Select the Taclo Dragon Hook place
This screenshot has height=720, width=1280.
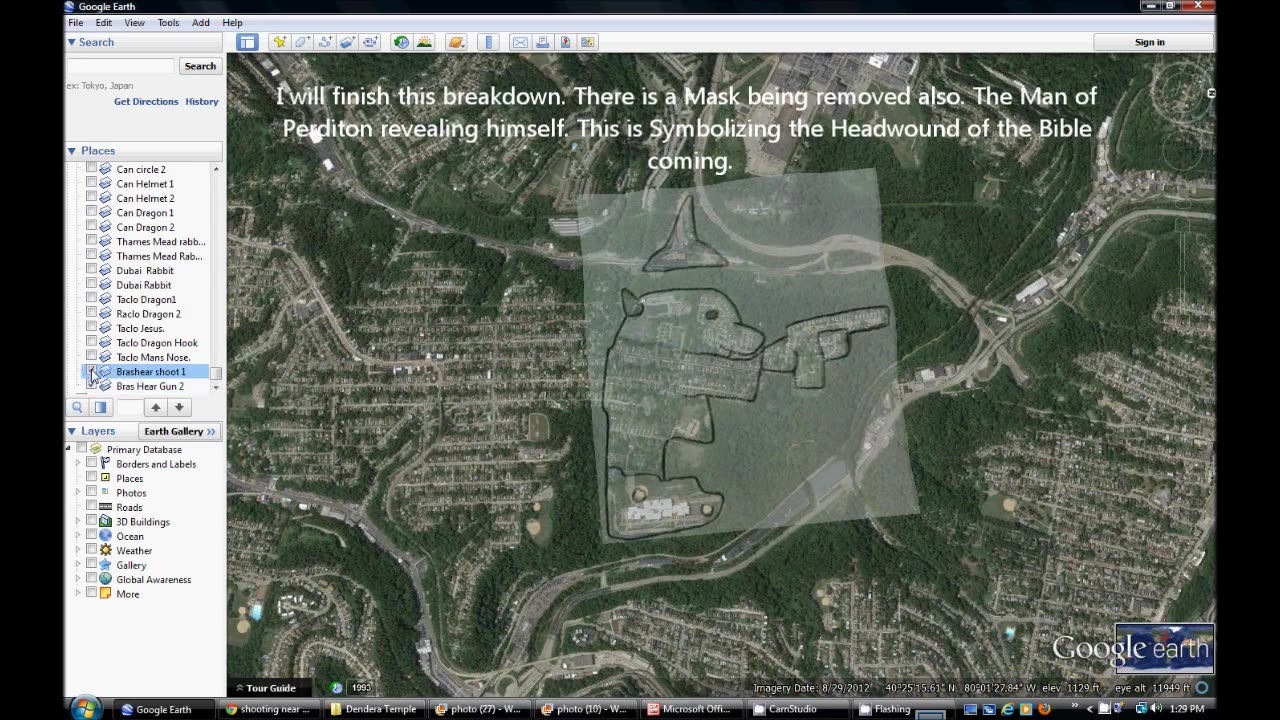pyautogui.click(x=156, y=343)
